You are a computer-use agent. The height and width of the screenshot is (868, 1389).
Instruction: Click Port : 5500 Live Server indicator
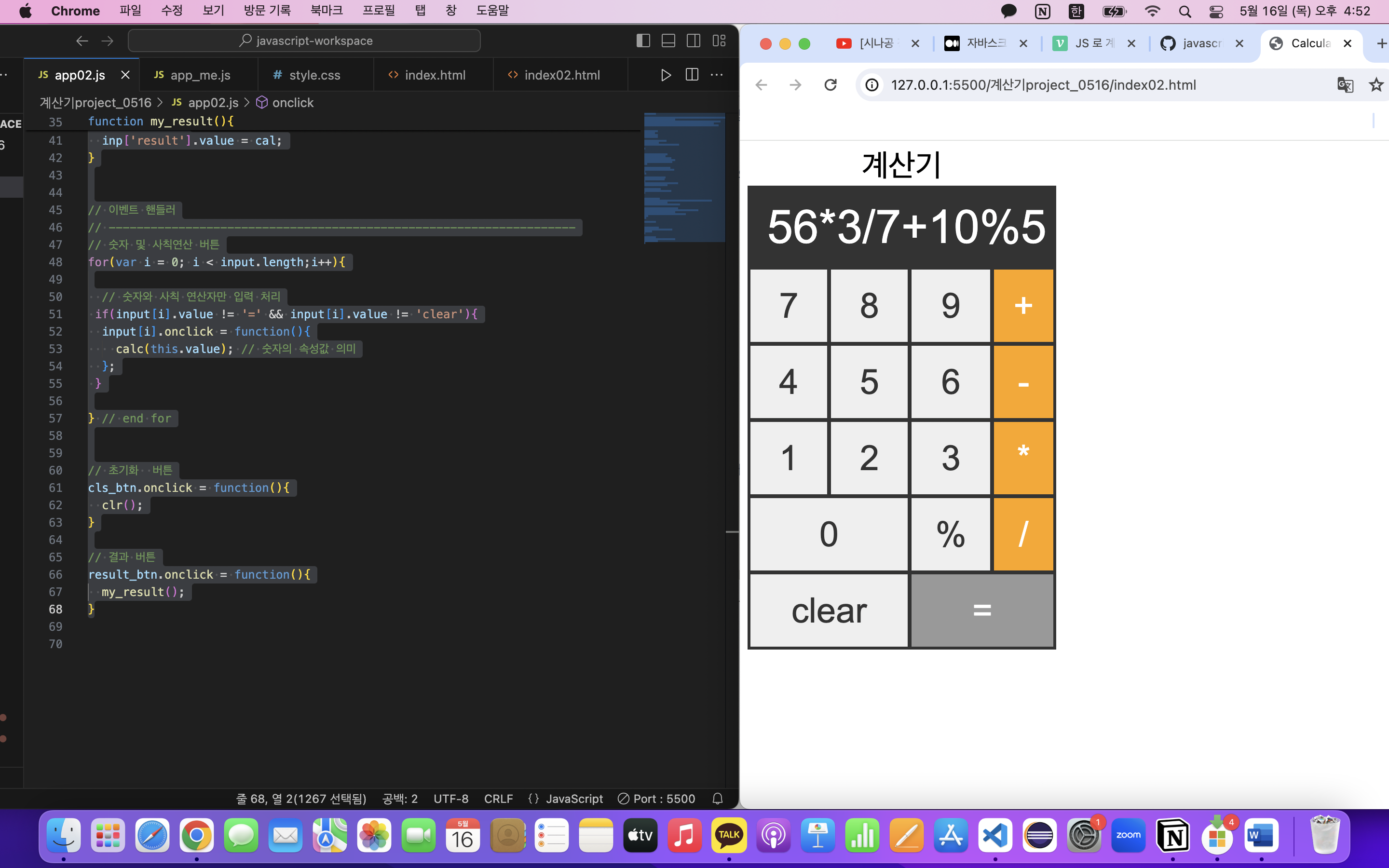tap(656, 799)
